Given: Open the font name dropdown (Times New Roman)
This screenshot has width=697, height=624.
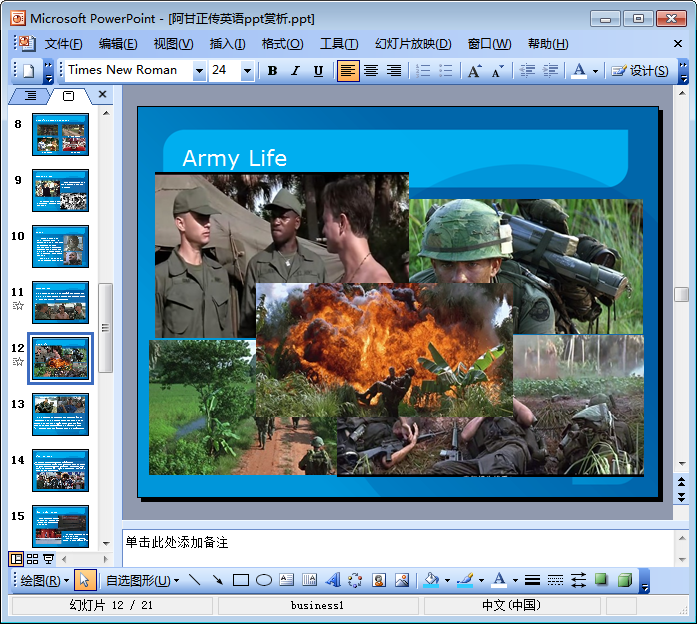Looking at the screenshot, I should tap(199, 71).
